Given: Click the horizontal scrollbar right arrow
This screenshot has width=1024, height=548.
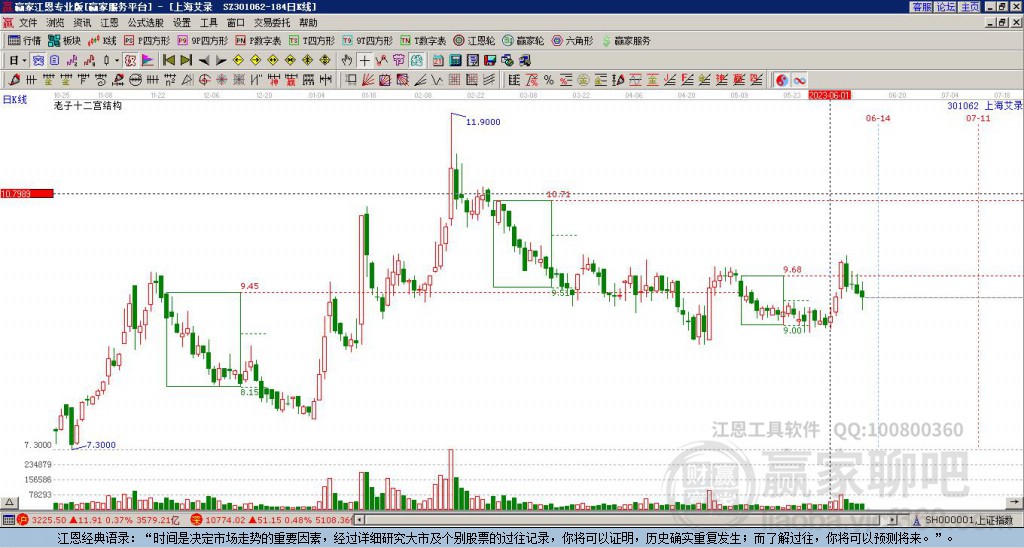Looking at the screenshot, I should click(x=893, y=520).
